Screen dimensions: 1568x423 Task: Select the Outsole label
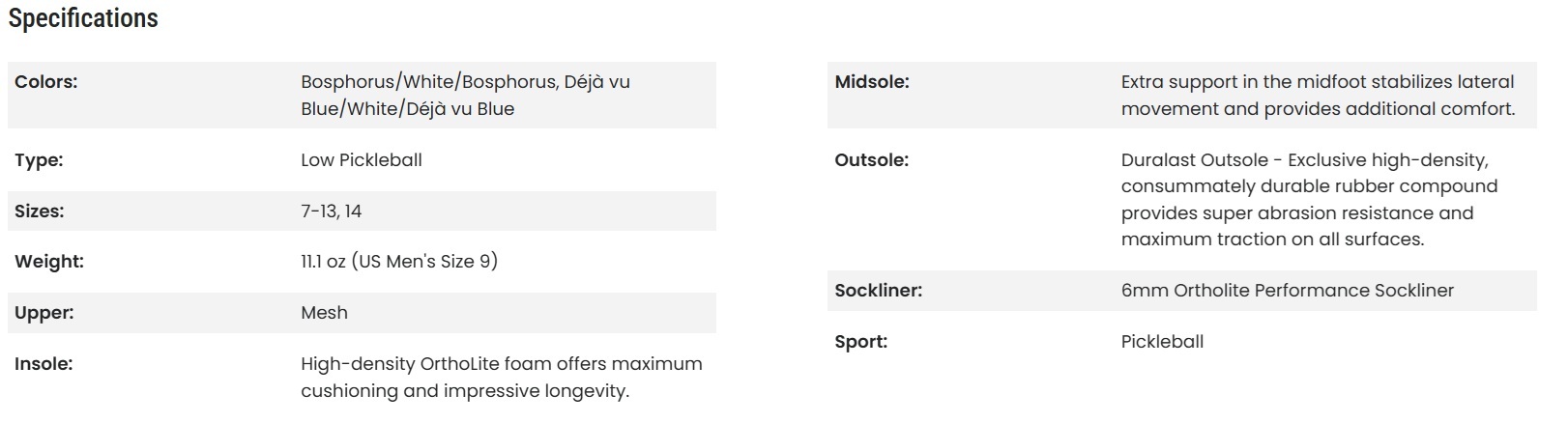872,160
